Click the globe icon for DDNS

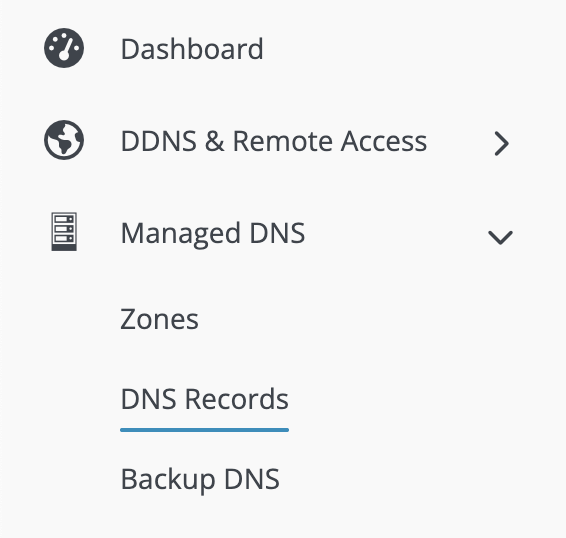click(64, 140)
